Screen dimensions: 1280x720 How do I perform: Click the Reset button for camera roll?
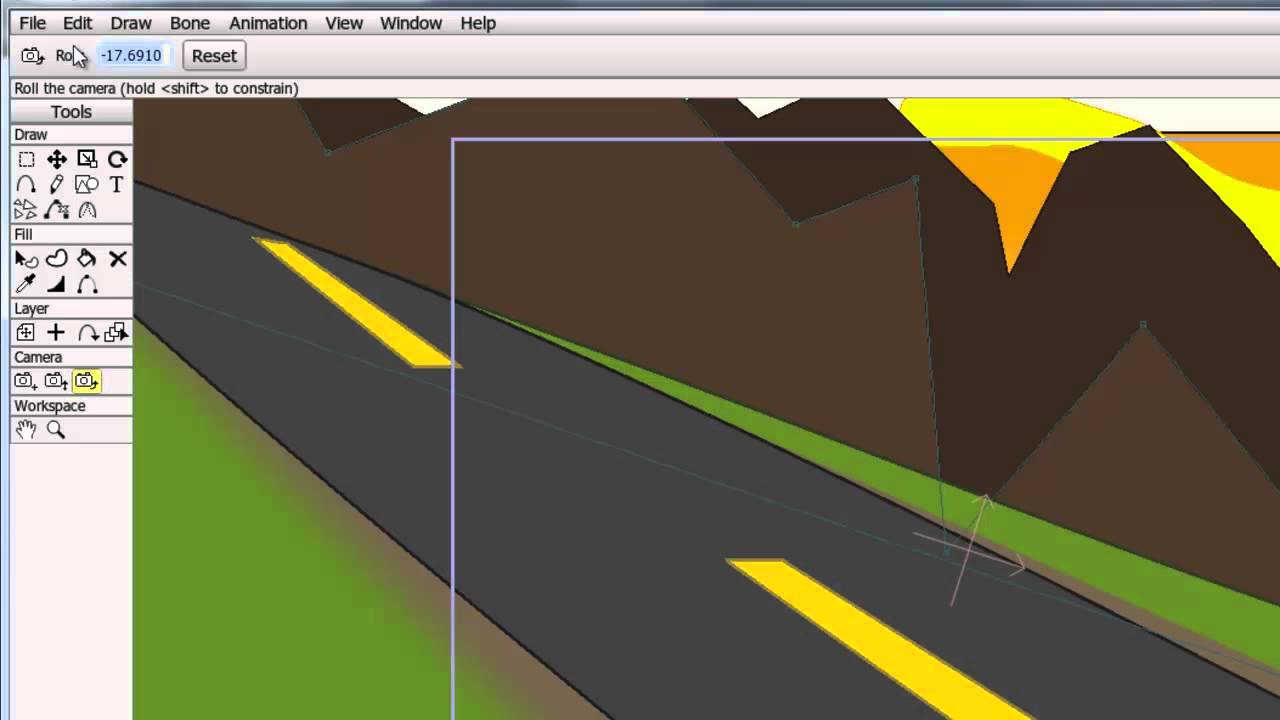[214, 56]
